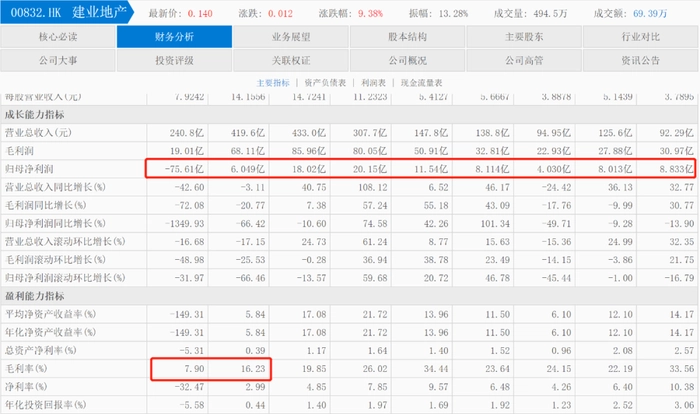View the 主要股东 tab
Viewport: 700px width, 414px height.
coord(524,37)
